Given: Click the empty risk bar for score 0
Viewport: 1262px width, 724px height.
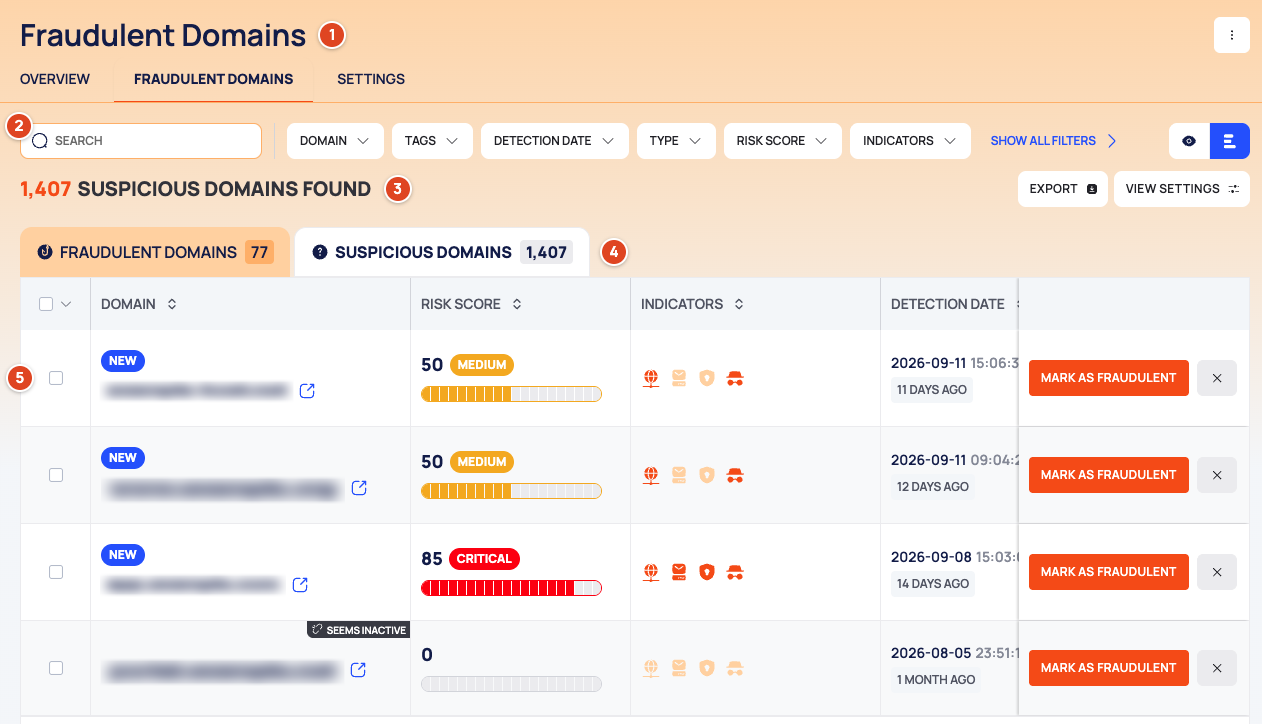Looking at the screenshot, I should point(511,685).
